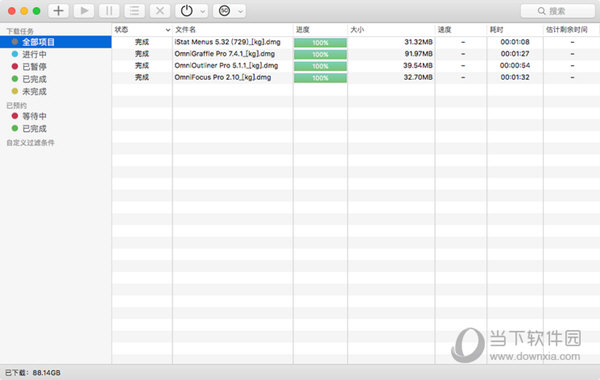This screenshot has width=600, height=380.
Task: Remove task with the X toolbar button
Action: (x=160, y=11)
